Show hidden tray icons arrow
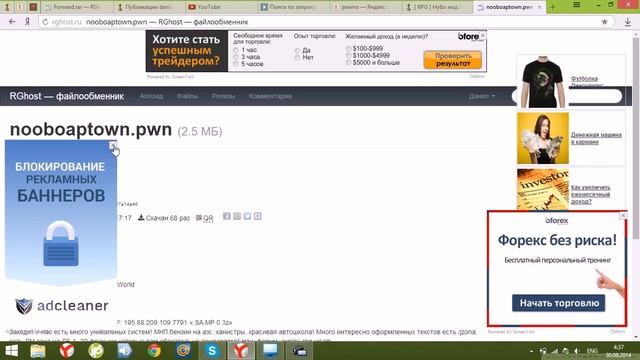 click(531, 351)
